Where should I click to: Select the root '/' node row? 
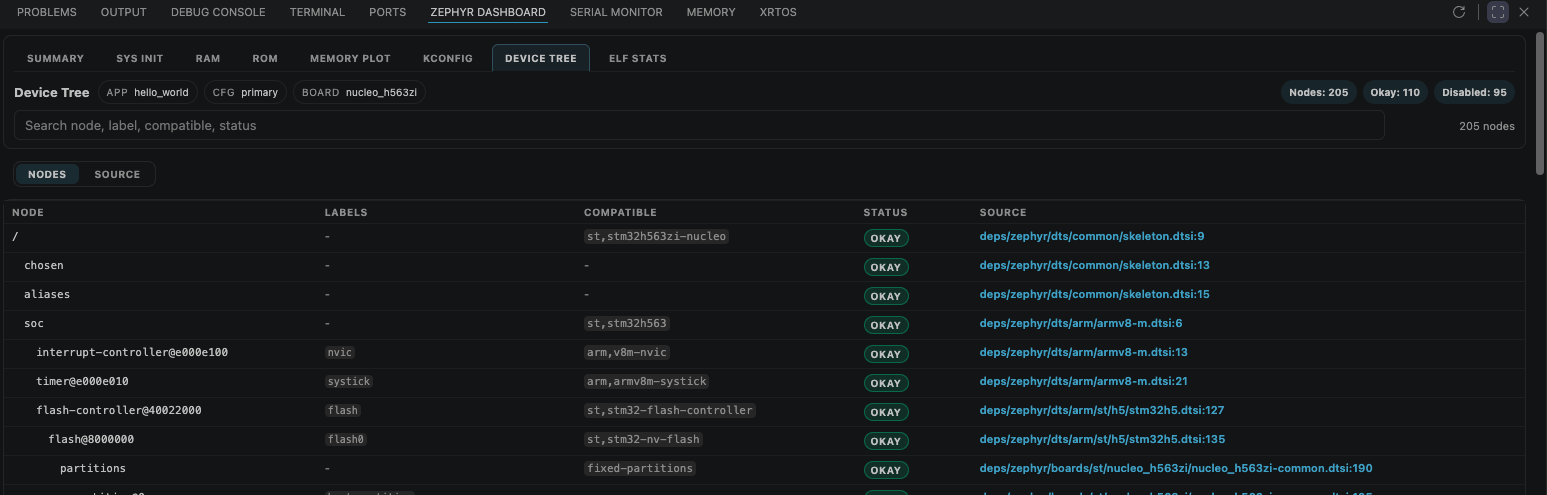point(765,237)
